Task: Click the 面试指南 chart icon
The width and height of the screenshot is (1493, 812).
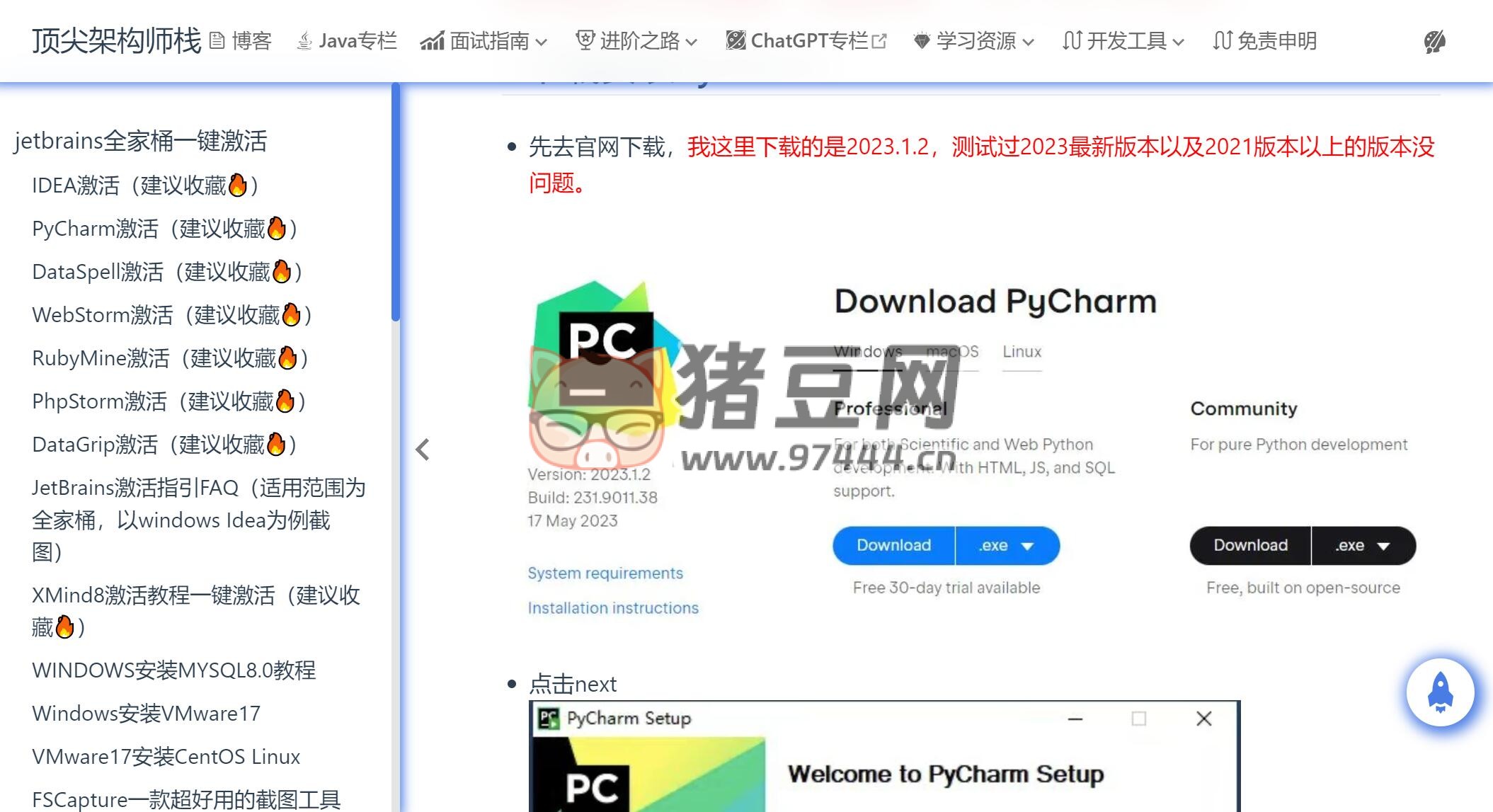Action: [432, 42]
